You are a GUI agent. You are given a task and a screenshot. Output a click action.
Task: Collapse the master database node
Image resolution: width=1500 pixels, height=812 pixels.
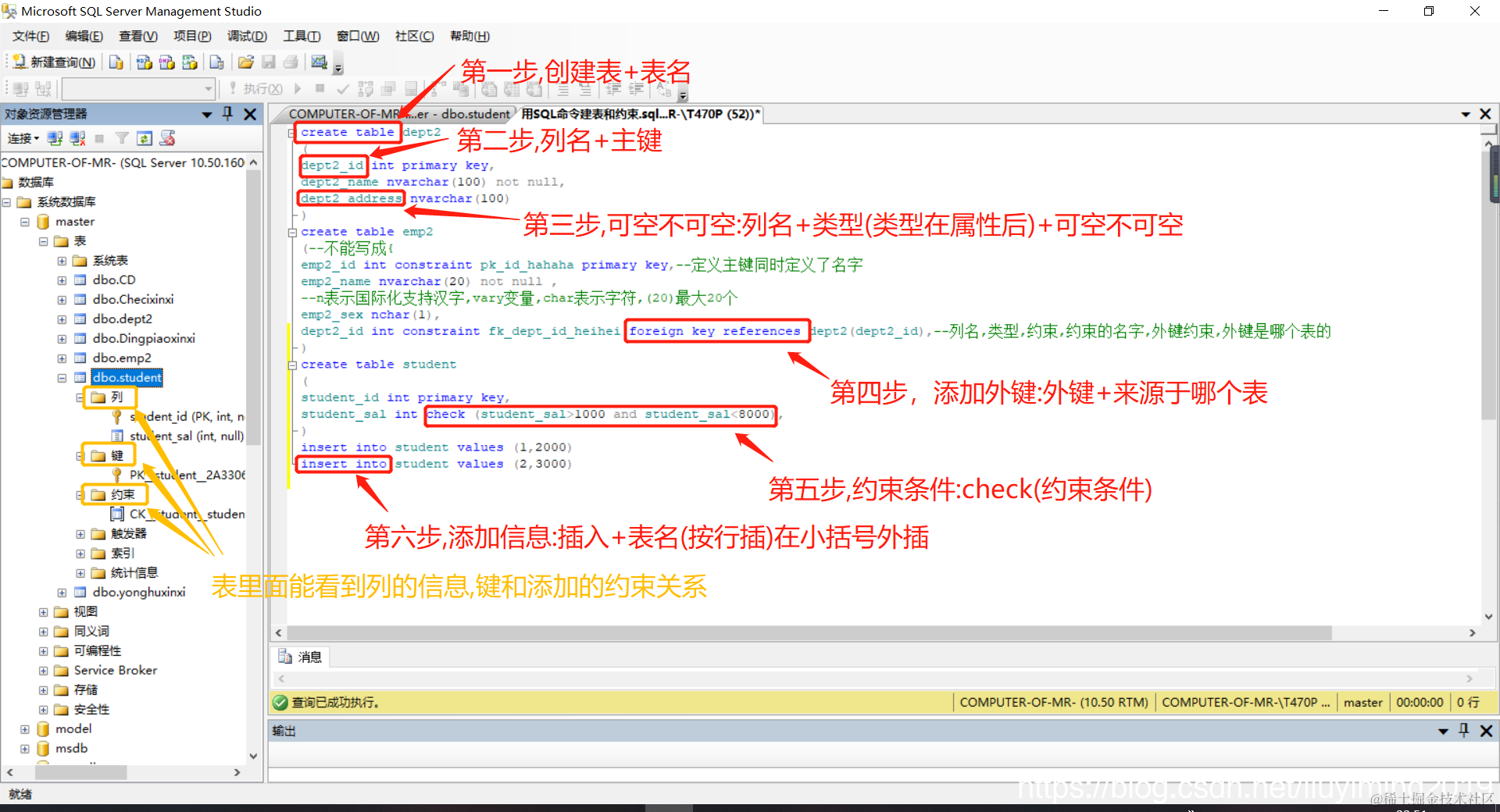pyautogui.click(x=25, y=222)
